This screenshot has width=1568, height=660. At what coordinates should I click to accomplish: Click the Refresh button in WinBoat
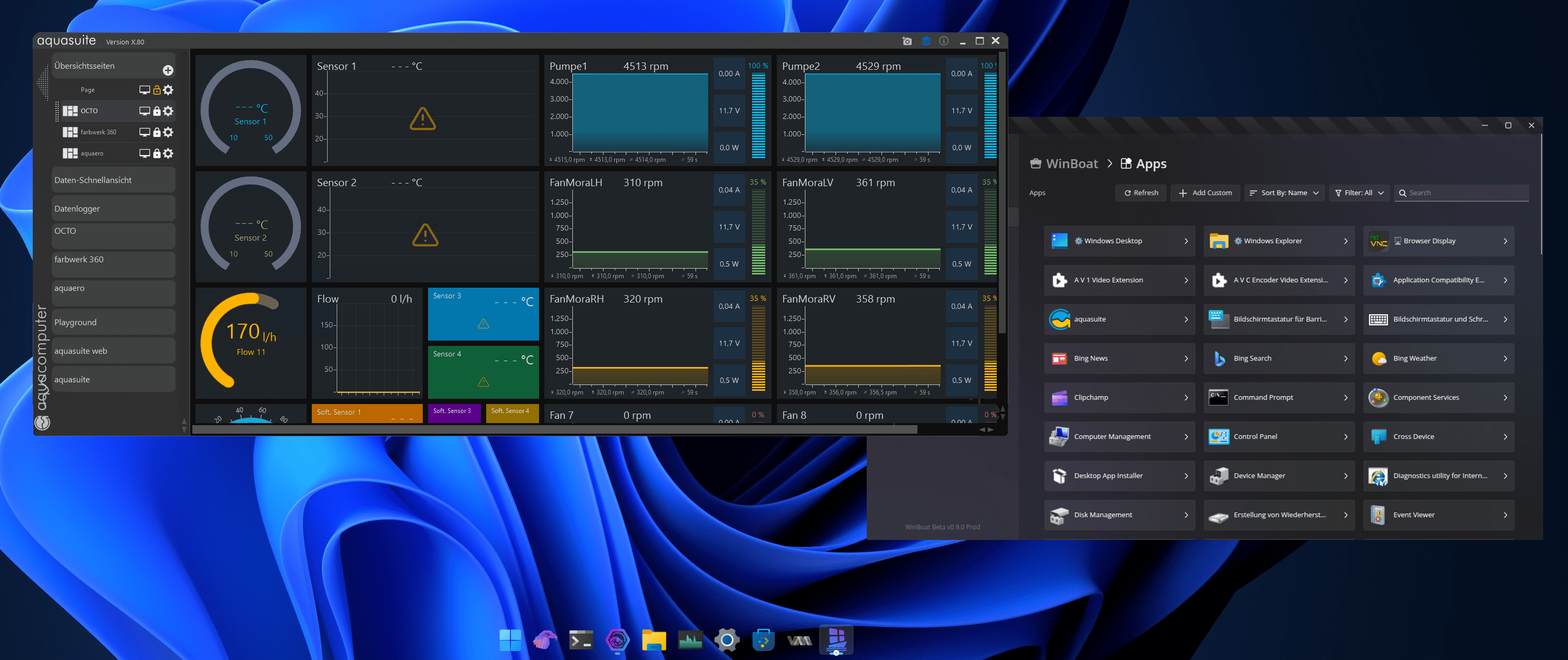[1140, 193]
